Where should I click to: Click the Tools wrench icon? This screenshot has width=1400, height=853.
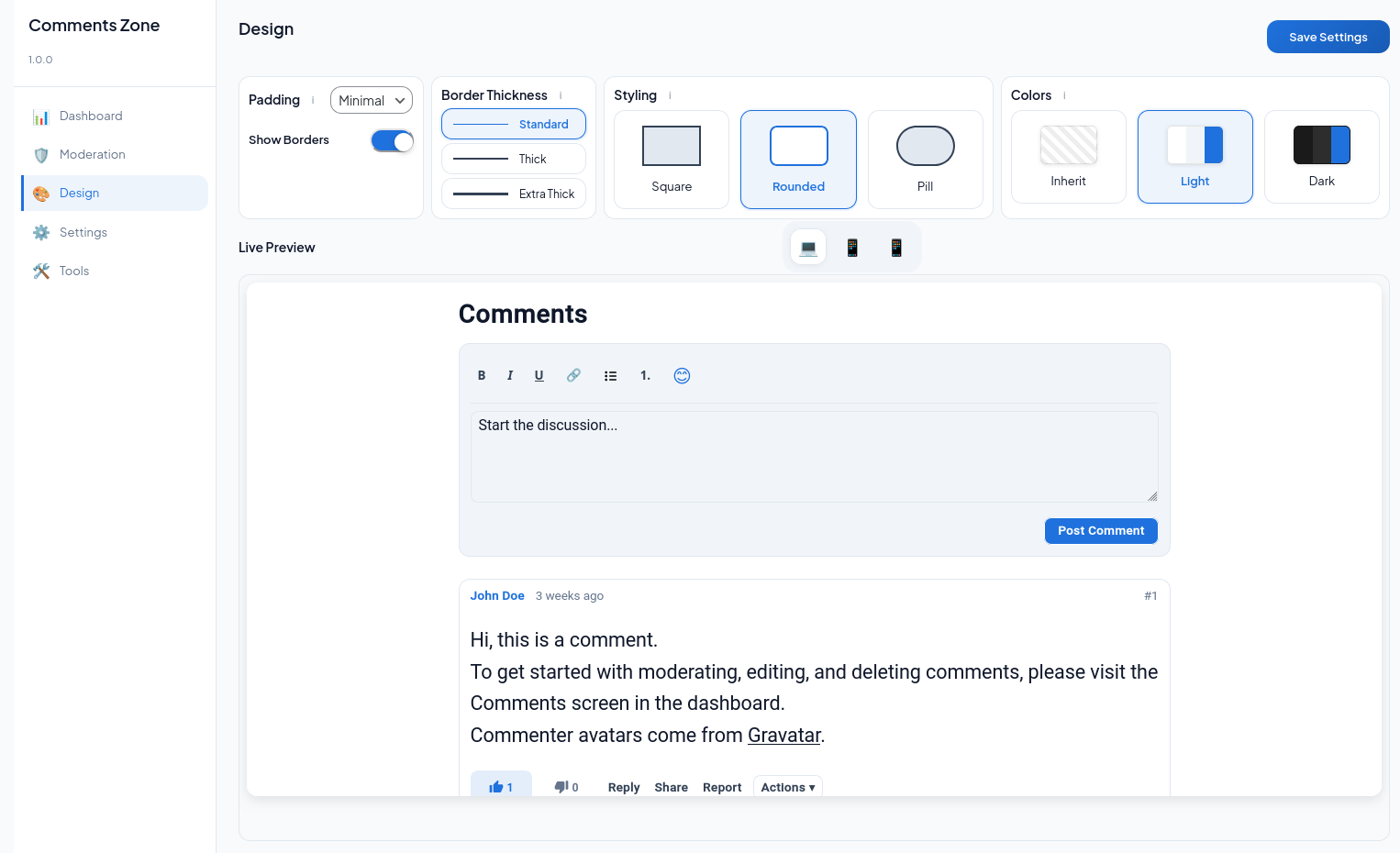coord(41,271)
